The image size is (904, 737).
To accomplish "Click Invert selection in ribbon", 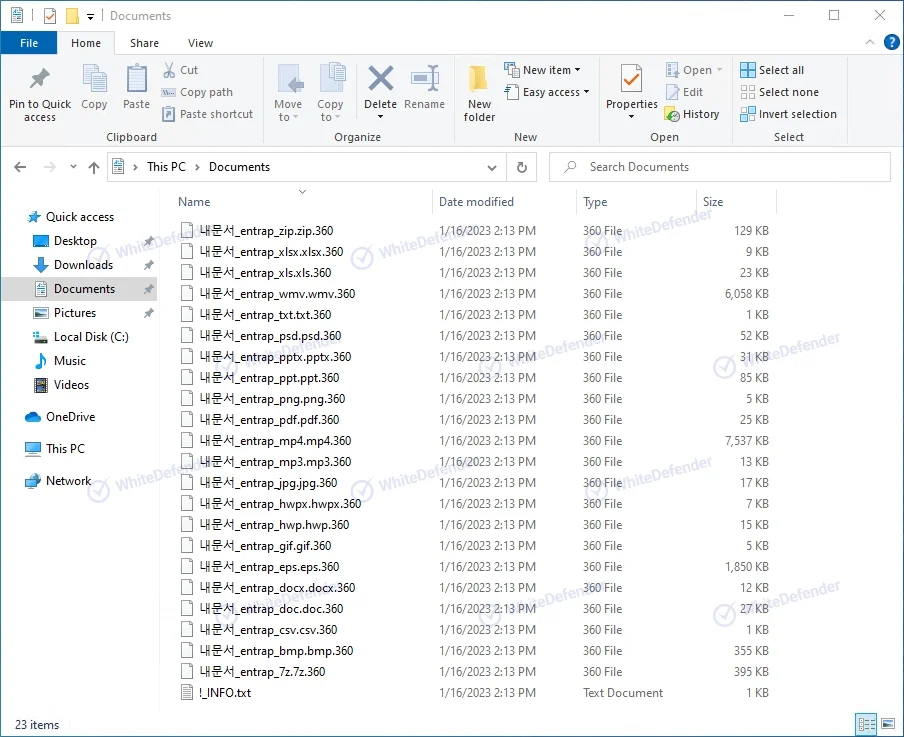I will (x=788, y=114).
